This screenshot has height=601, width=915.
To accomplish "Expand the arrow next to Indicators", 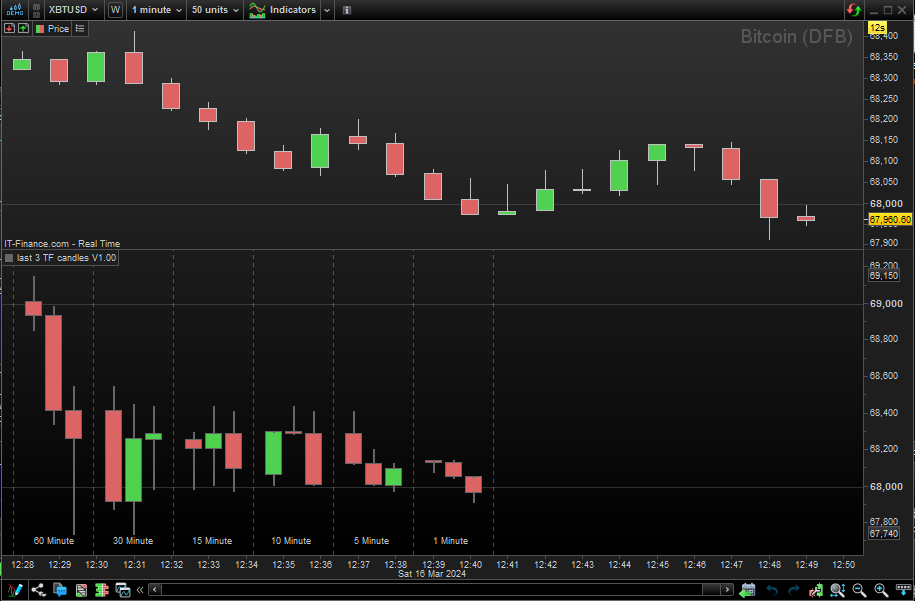I will pos(327,10).
